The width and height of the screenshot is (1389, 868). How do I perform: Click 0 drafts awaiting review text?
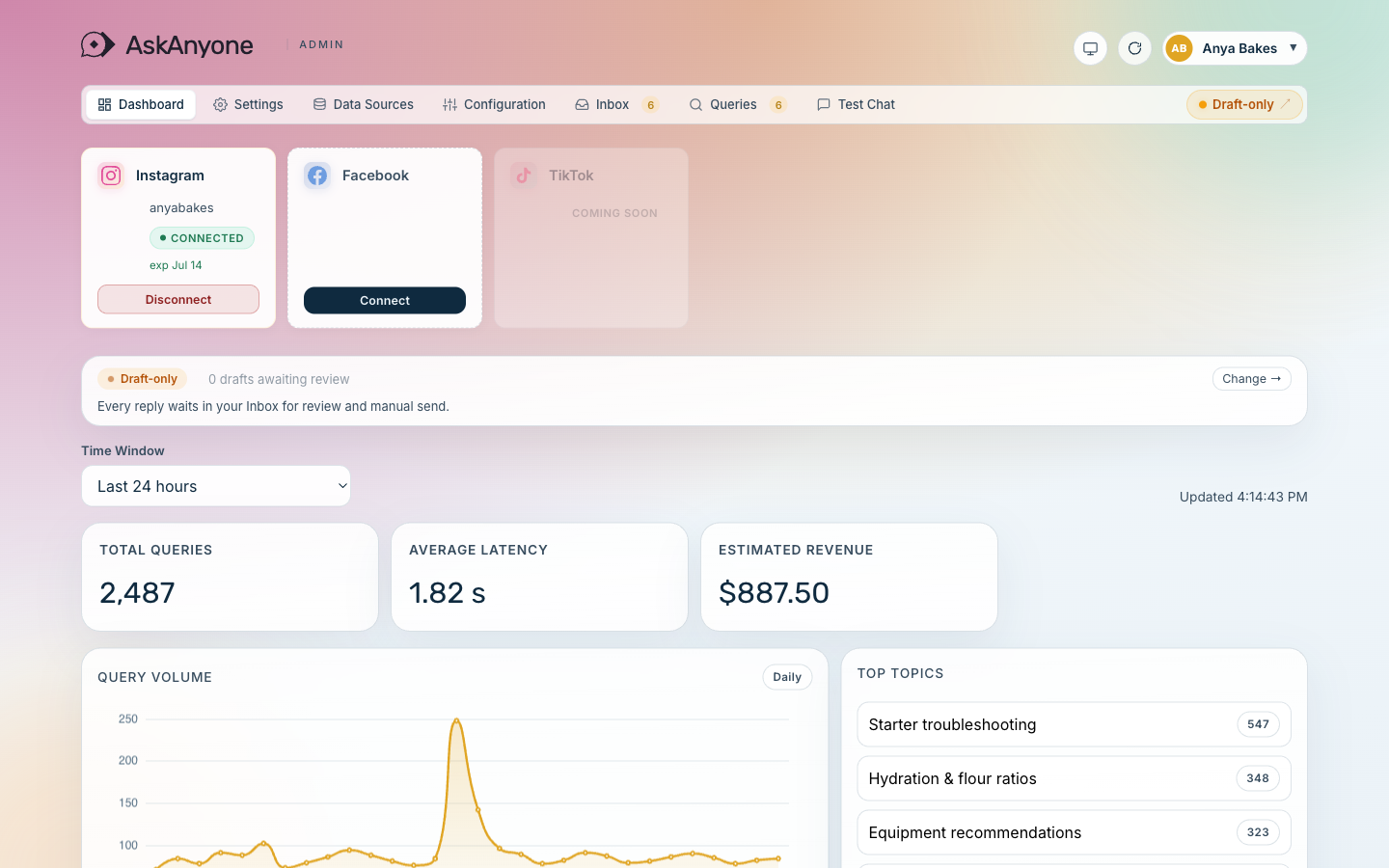(279, 380)
